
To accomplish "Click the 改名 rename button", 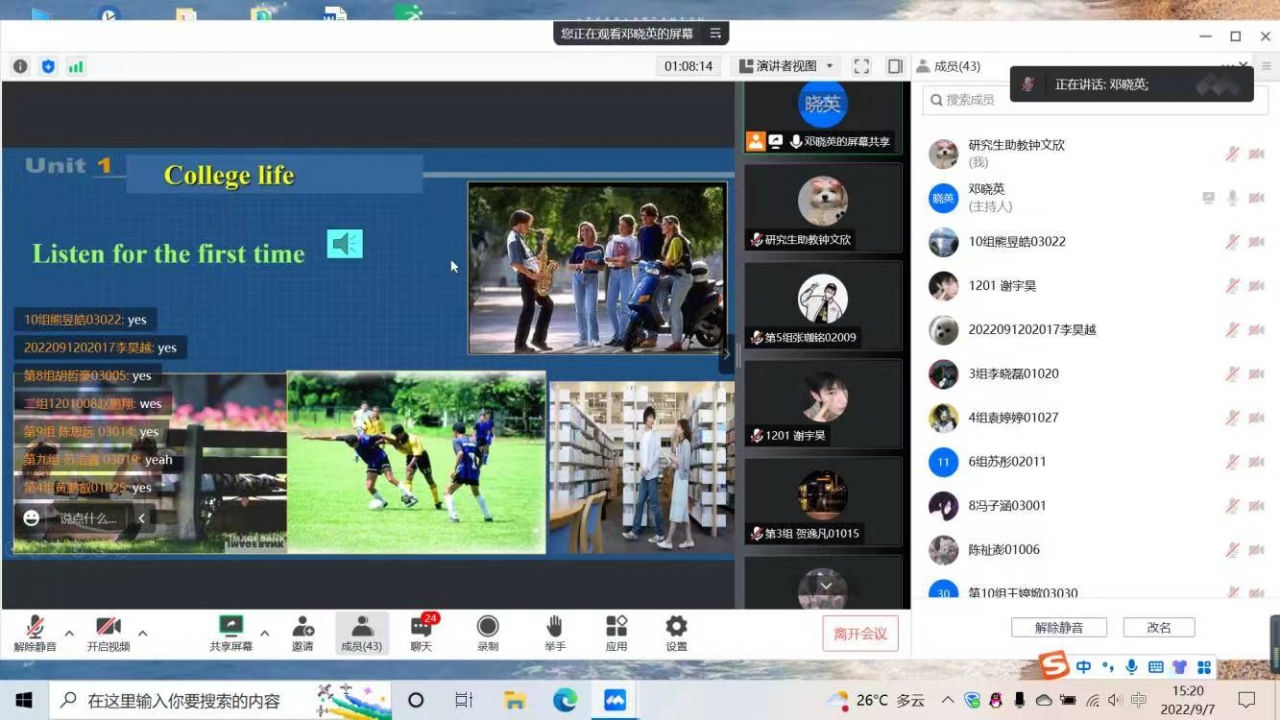I will point(1159,628).
